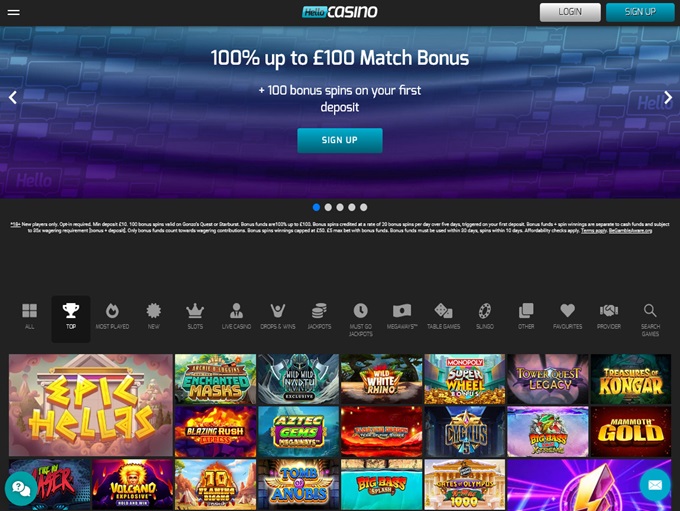Screen dimensions: 680x511
Task: Open the Provider filter category
Action: point(609,316)
